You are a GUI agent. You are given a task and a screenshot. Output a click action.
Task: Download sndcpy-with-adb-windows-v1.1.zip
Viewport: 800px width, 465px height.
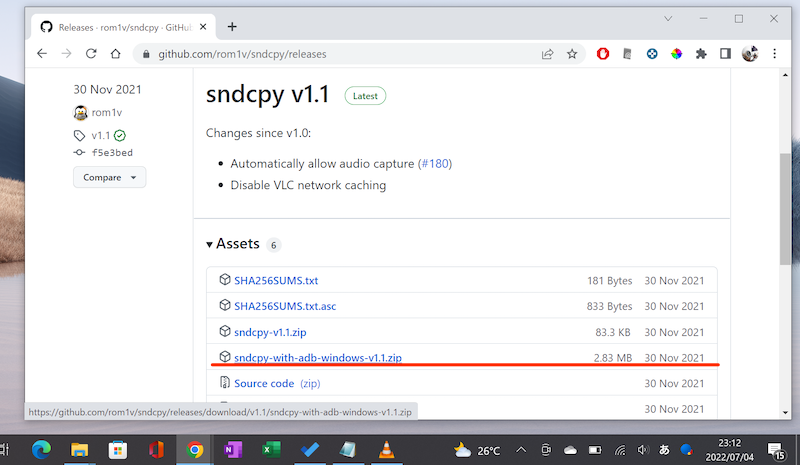[318, 357]
